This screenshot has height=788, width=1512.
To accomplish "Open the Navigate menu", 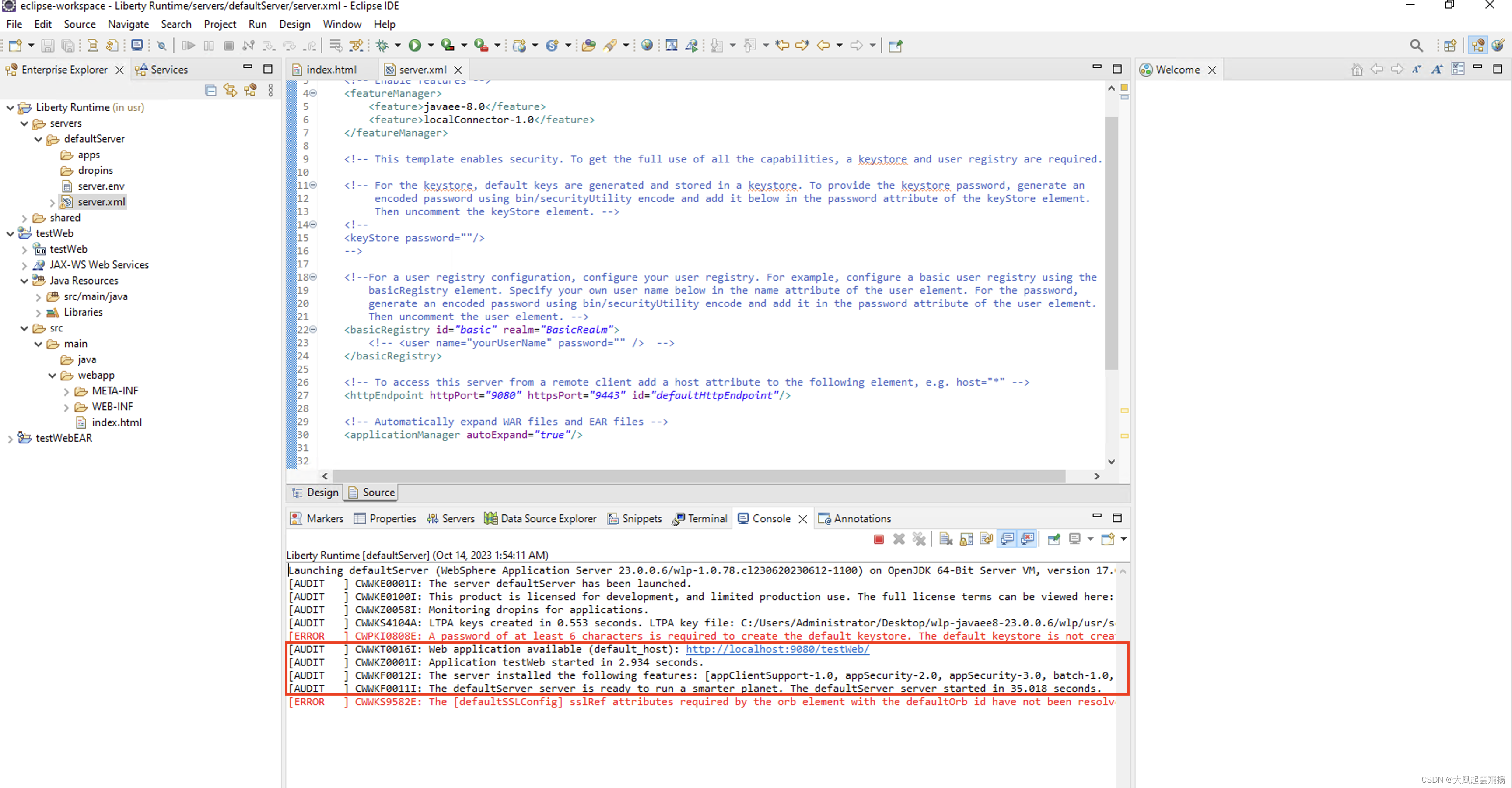I will pyautogui.click(x=129, y=24).
